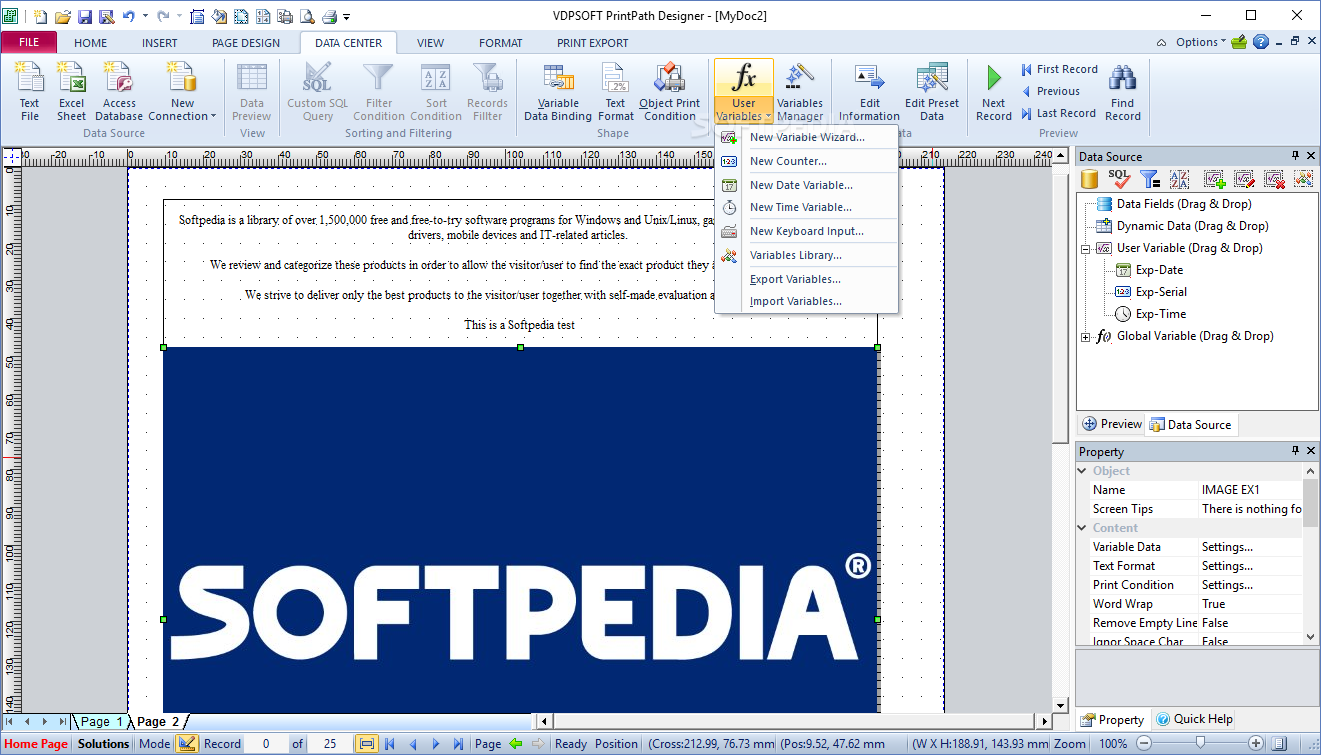Create a new document from quick access toolbar
Viewport: 1321px width, 755px height.
[40, 16]
